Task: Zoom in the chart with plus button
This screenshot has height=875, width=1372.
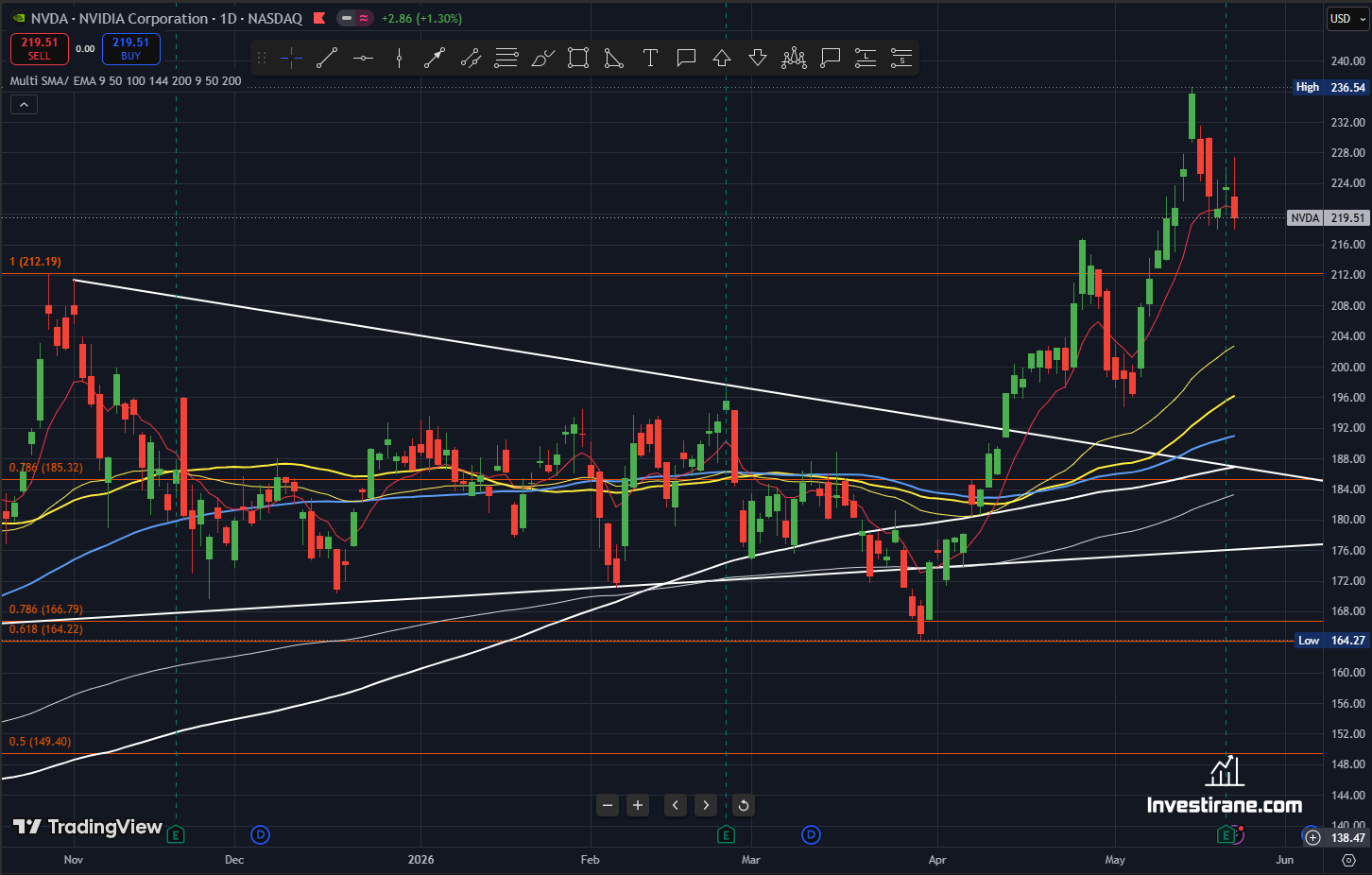Action: tap(638, 805)
